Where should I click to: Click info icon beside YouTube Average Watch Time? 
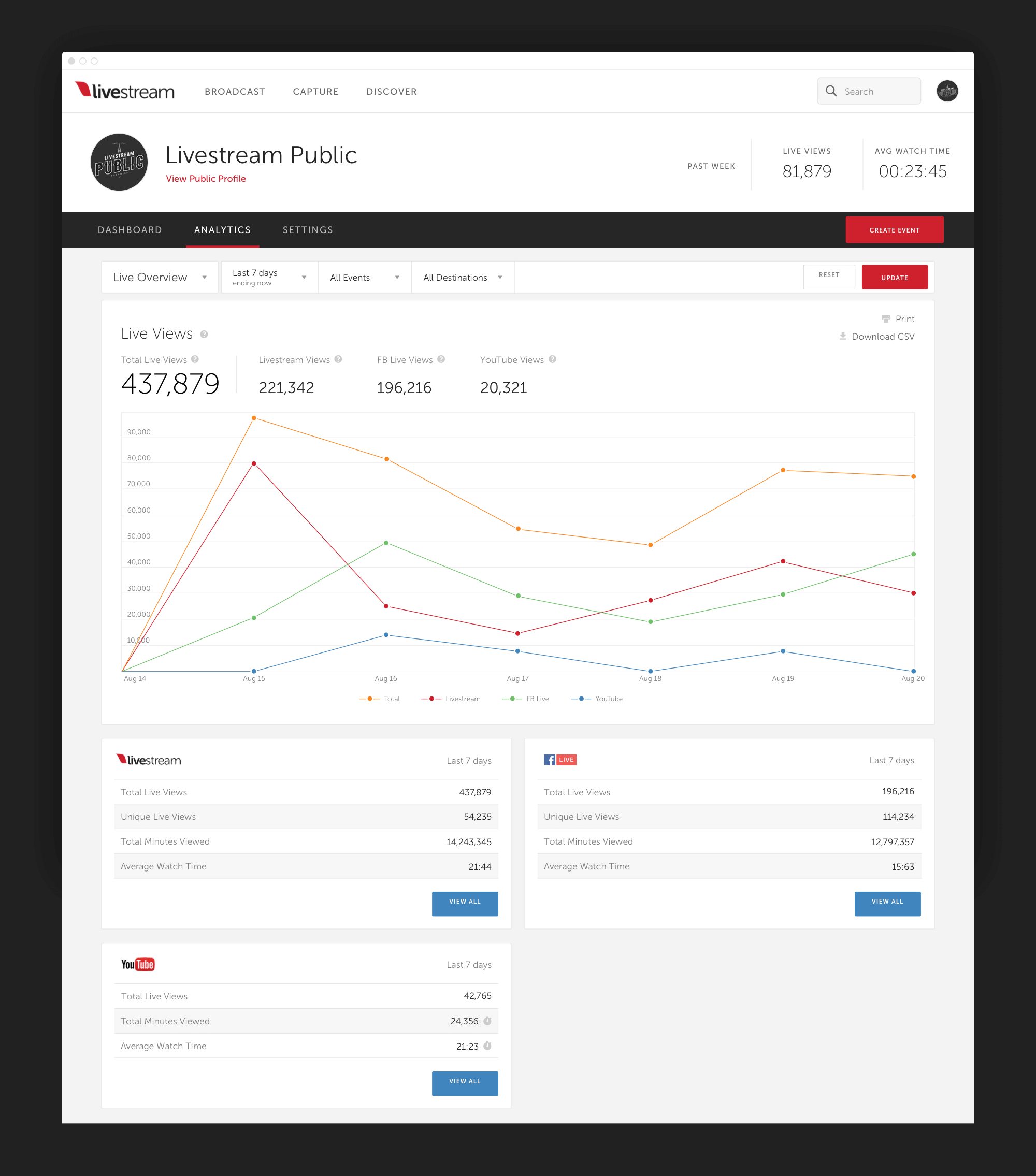[x=487, y=1046]
